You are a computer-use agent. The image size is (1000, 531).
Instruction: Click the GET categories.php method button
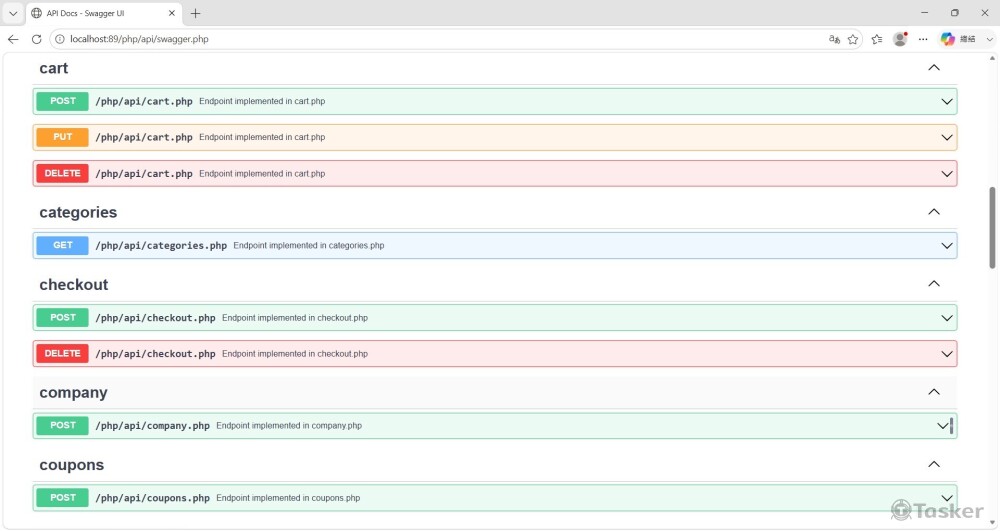tap(62, 245)
